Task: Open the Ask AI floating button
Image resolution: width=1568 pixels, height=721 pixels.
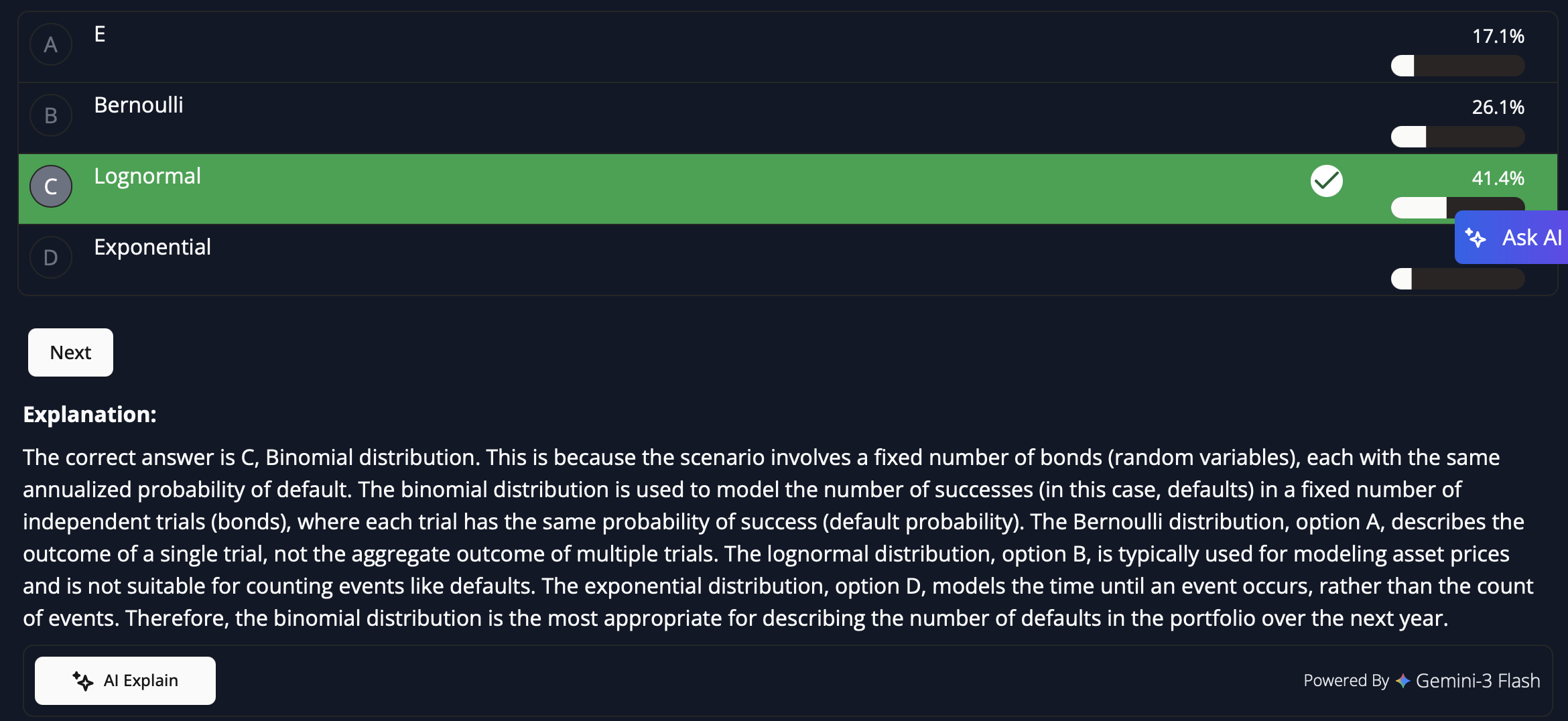Action: 1514,238
